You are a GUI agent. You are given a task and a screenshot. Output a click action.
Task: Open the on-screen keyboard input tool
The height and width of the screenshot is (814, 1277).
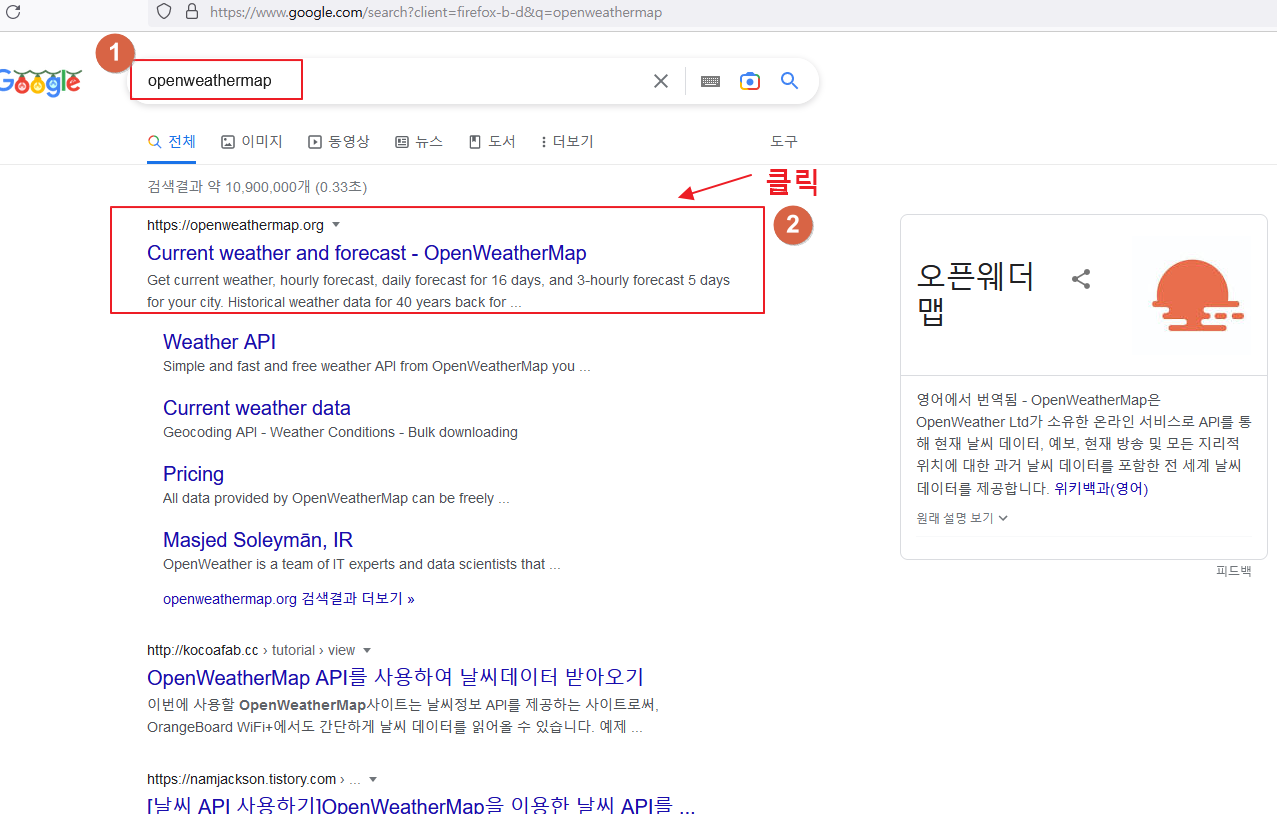(x=710, y=81)
